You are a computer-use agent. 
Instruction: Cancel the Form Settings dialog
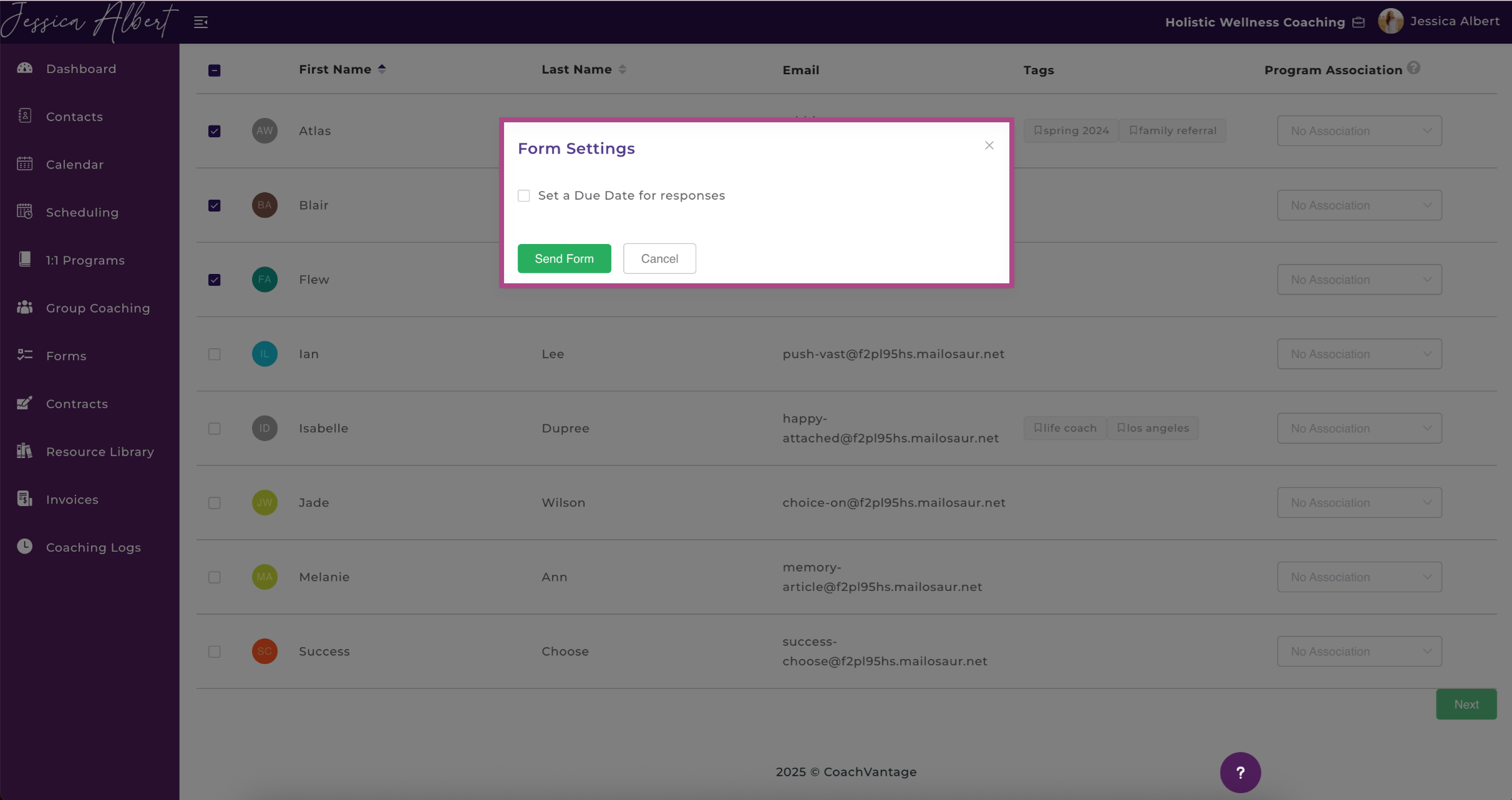[x=659, y=258]
